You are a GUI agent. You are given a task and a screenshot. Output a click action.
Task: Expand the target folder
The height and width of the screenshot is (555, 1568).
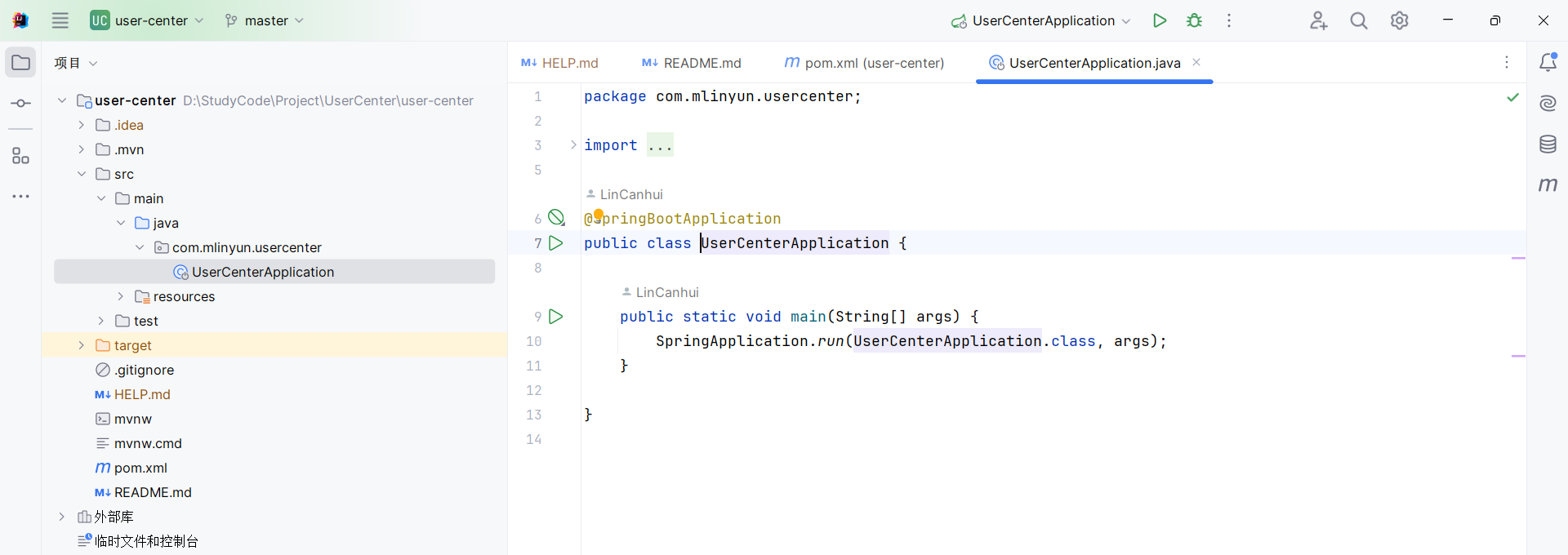click(82, 345)
